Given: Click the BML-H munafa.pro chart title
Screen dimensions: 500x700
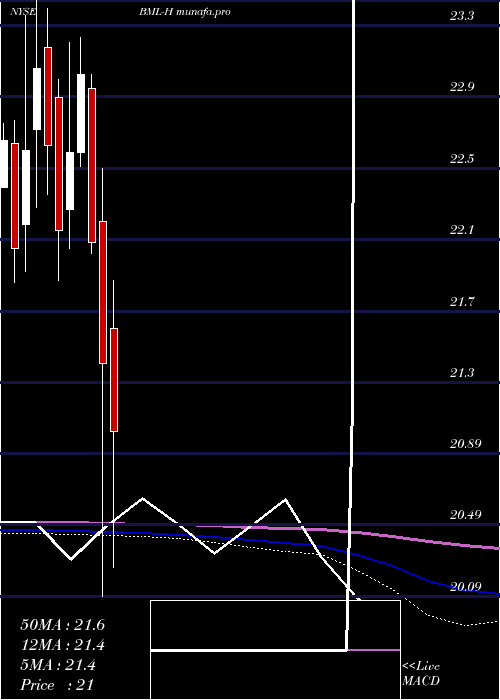Looking at the screenshot, I should pyautogui.click(x=184, y=12).
